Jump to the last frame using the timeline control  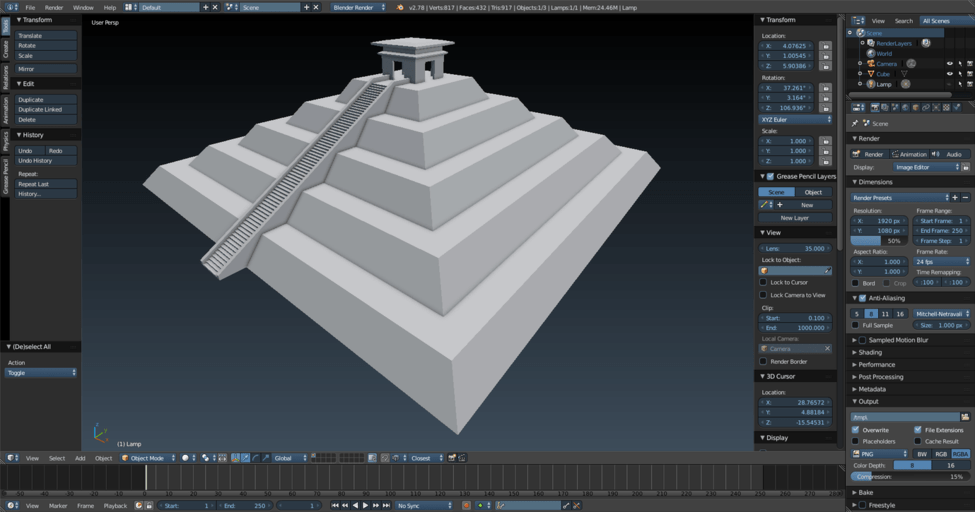tap(386, 506)
